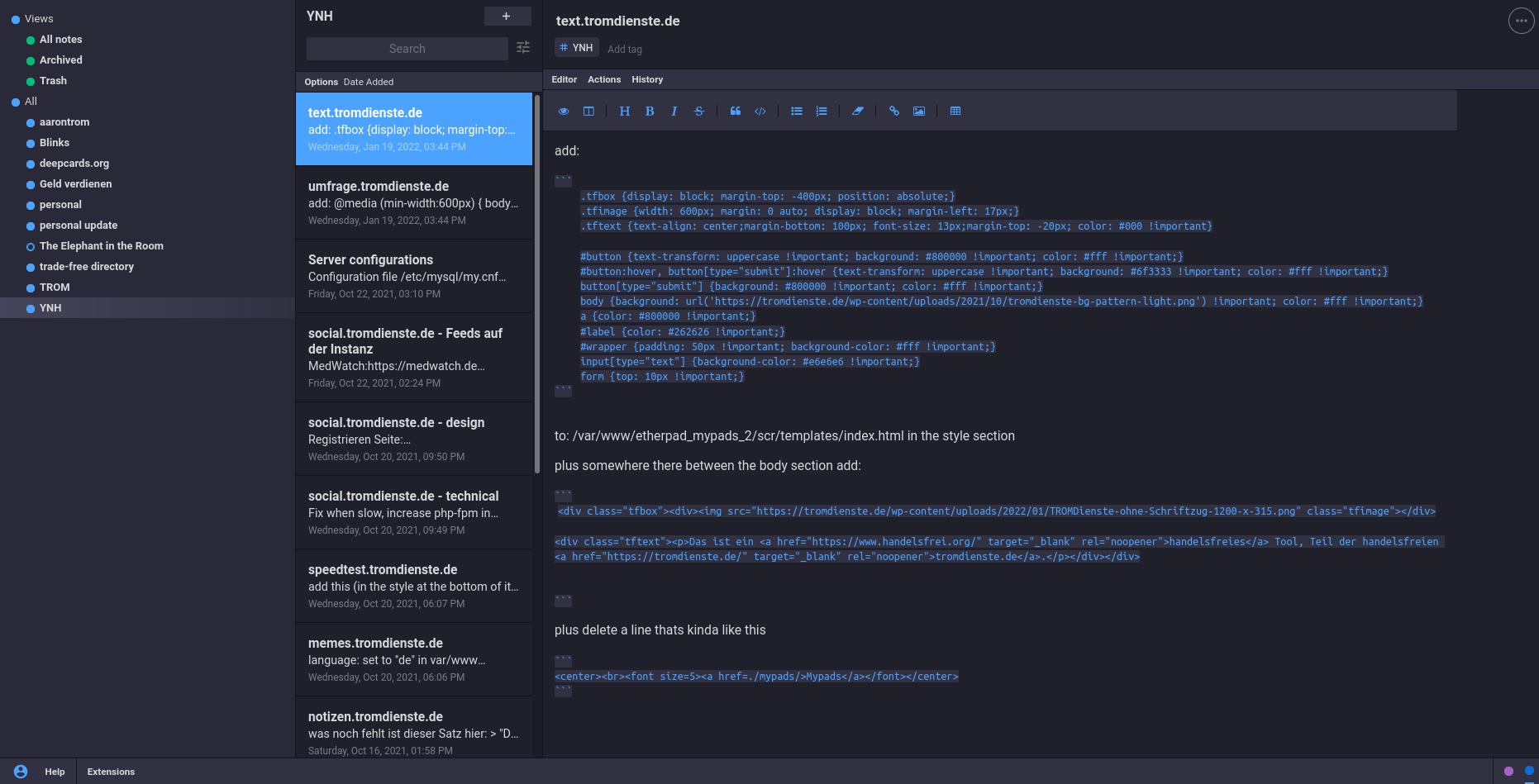Click the Search notes field
Screen dimensions: 1539x784
[407, 49]
